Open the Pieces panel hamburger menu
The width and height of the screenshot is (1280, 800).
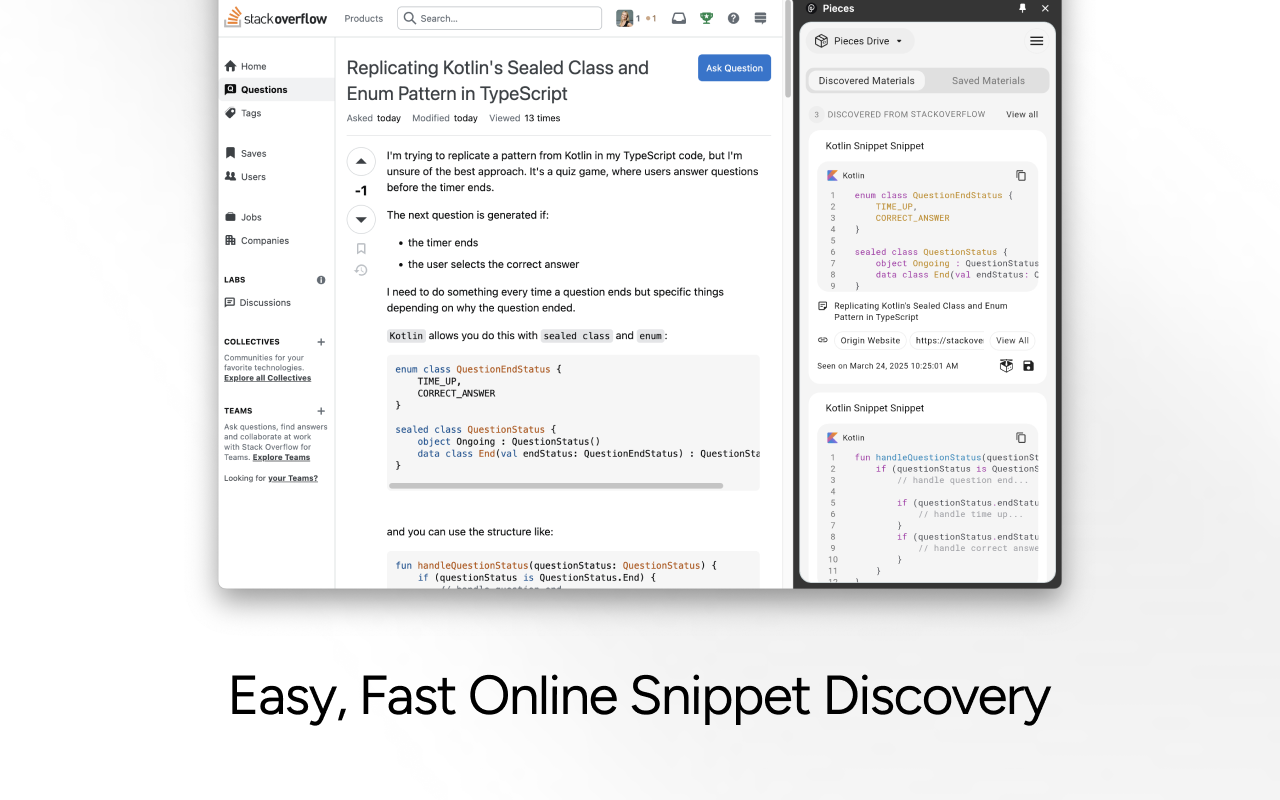1036,41
